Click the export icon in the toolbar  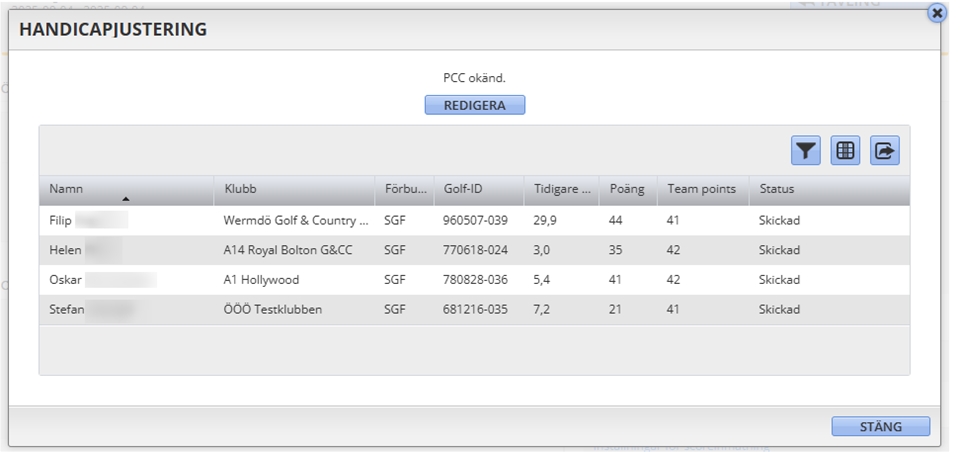pos(884,151)
